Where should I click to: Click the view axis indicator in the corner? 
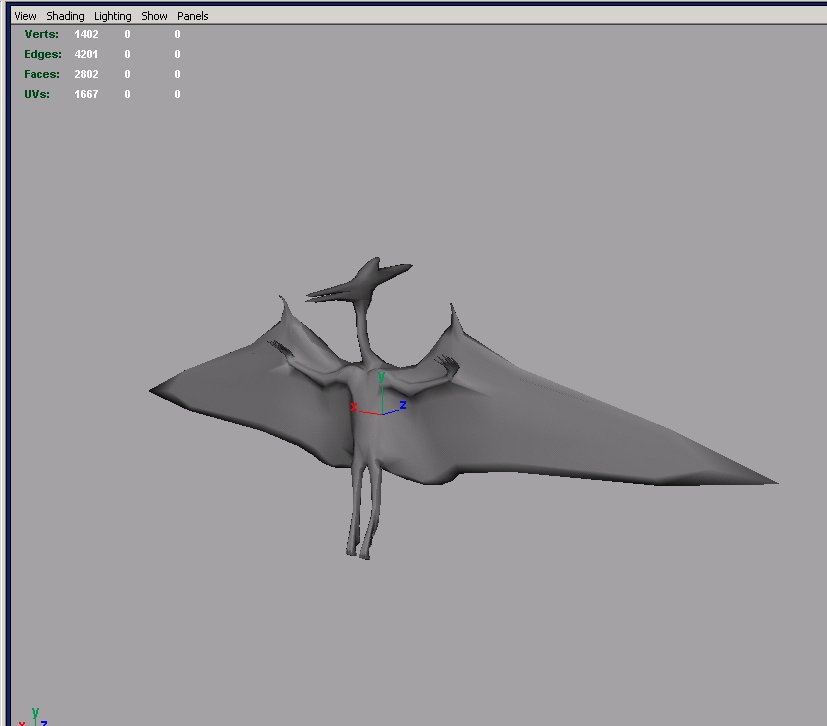(33, 716)
